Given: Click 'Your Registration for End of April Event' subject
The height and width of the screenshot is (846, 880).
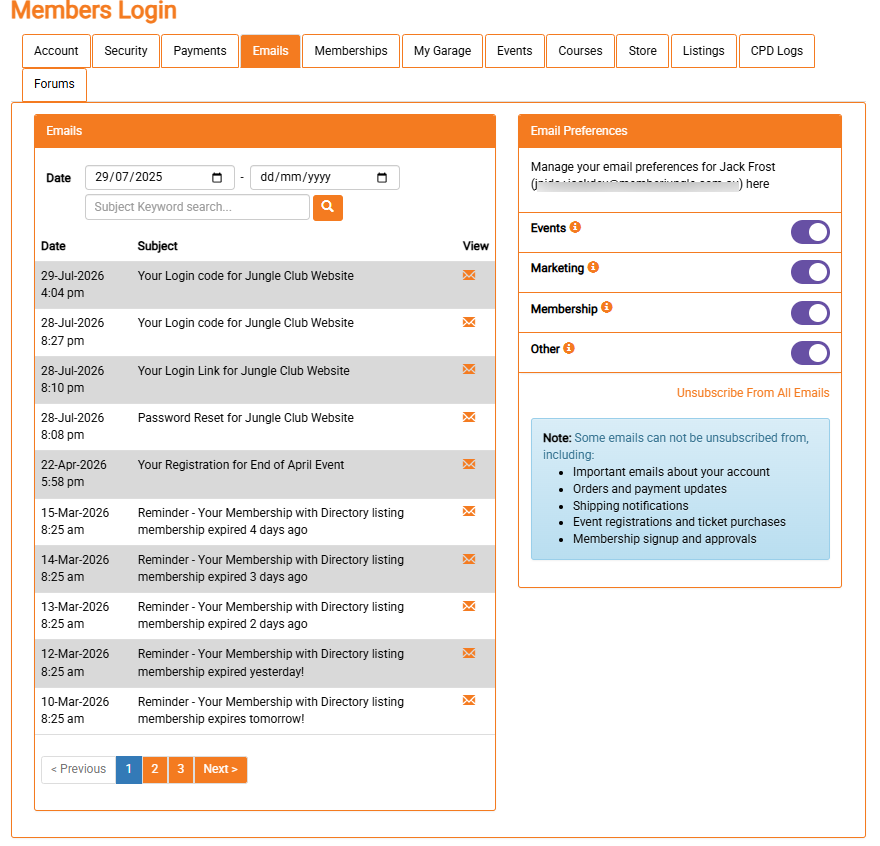Looking at the screenshot, I should (241, 465).
